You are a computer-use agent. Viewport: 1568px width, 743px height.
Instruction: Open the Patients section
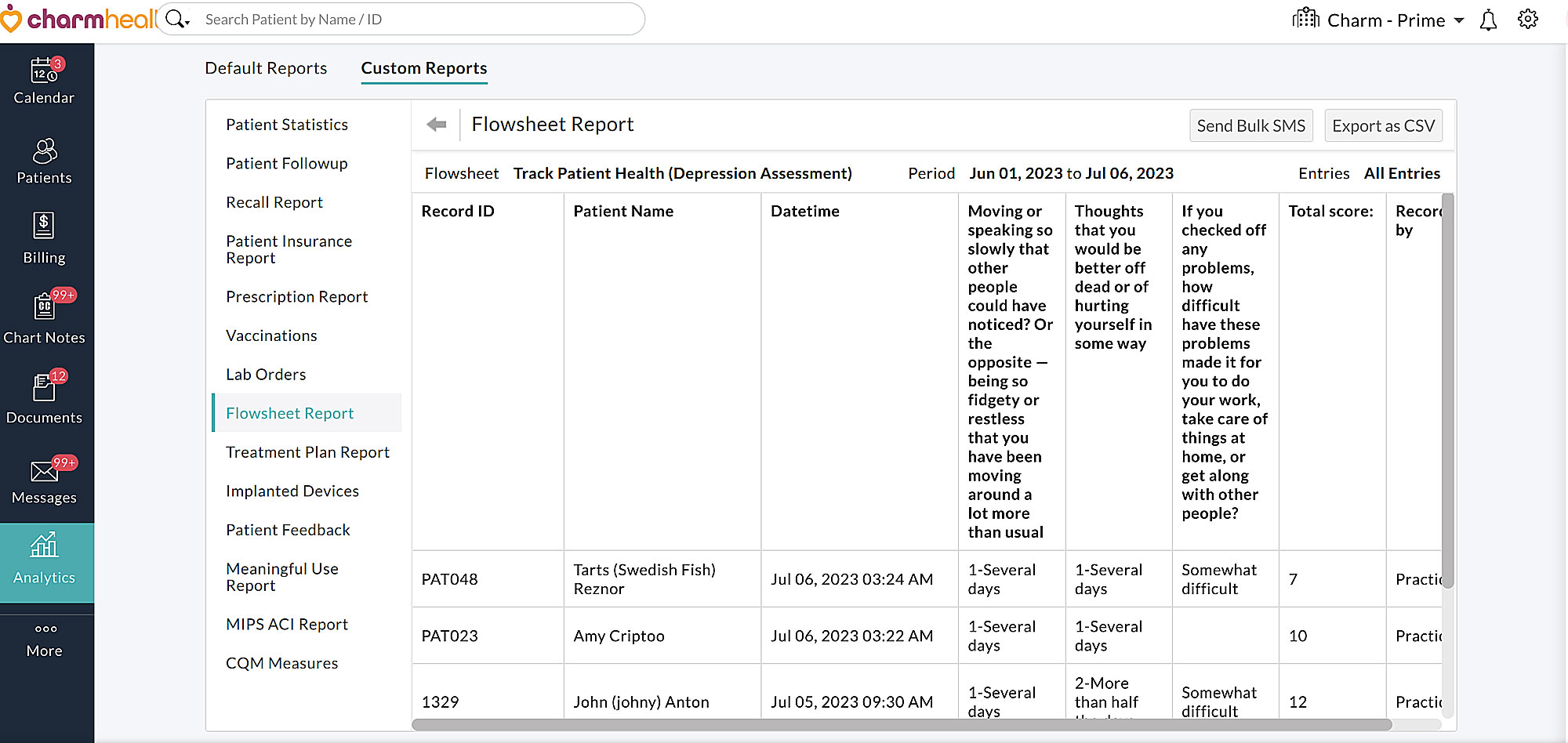45,161
